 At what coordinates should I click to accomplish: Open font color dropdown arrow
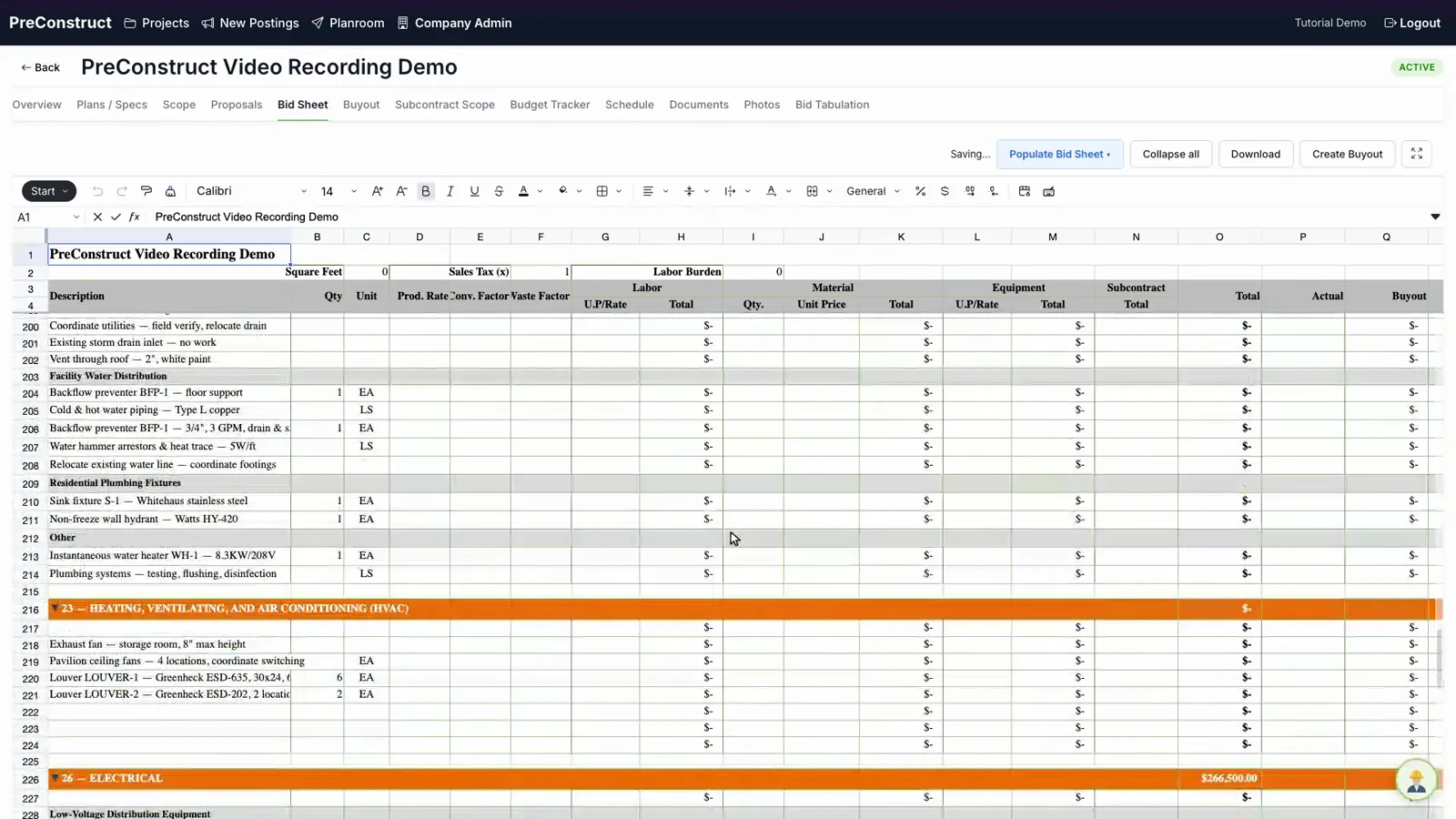[540, 191]
